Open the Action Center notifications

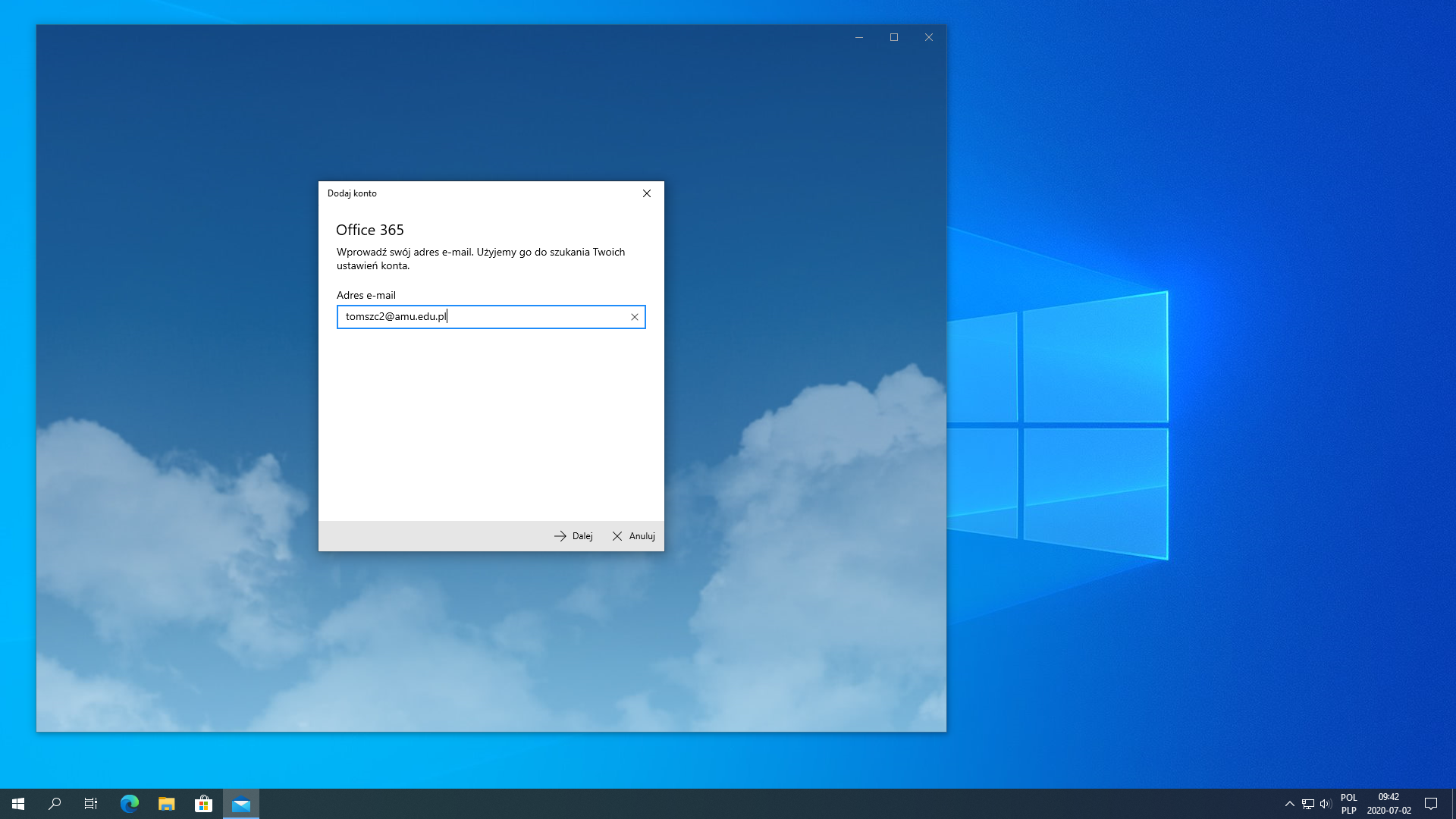coord(1431,804)
